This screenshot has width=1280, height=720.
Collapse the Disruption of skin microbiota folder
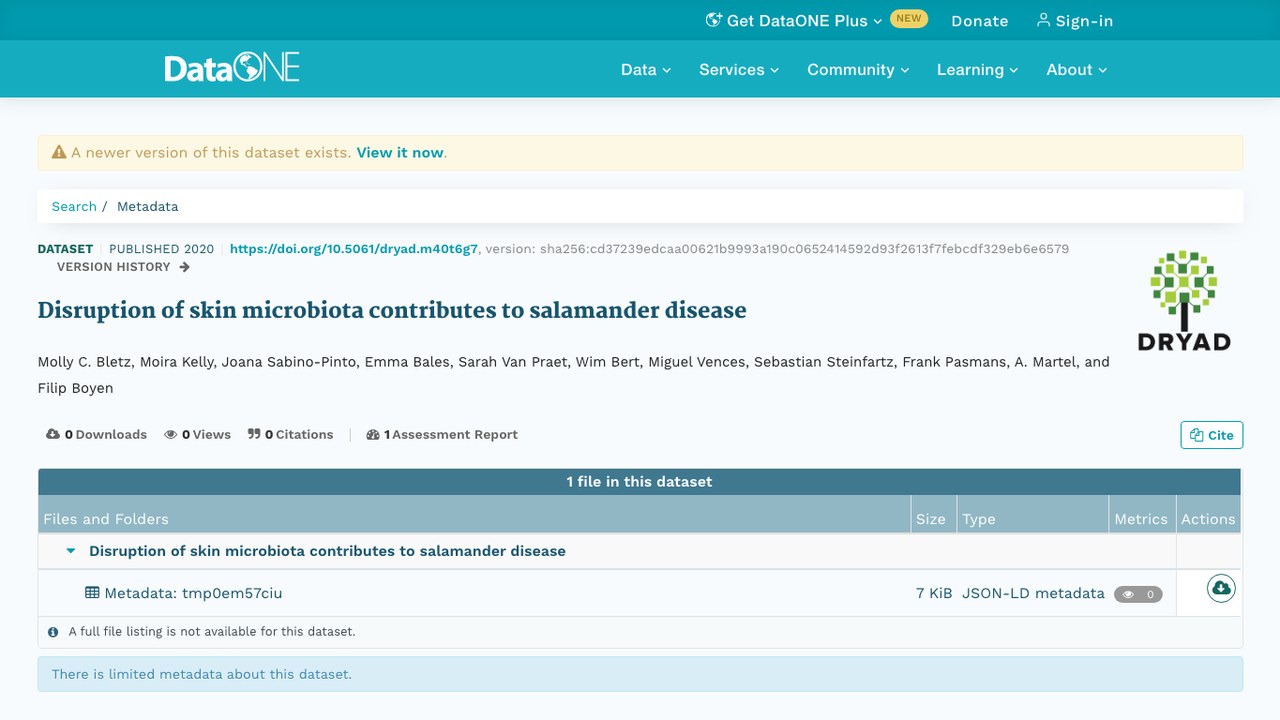click(x=71, y=551)
